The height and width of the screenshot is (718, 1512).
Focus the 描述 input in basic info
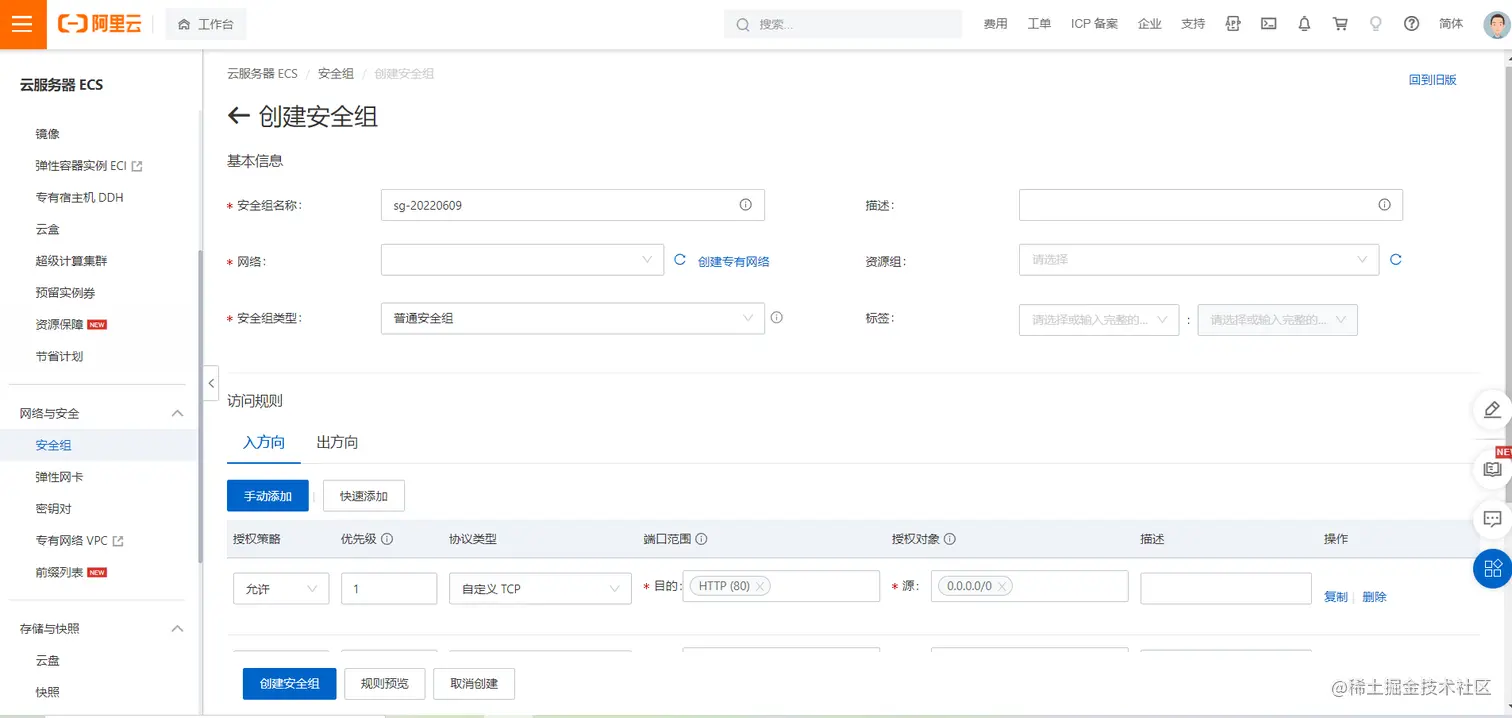tap(1211, 205)
